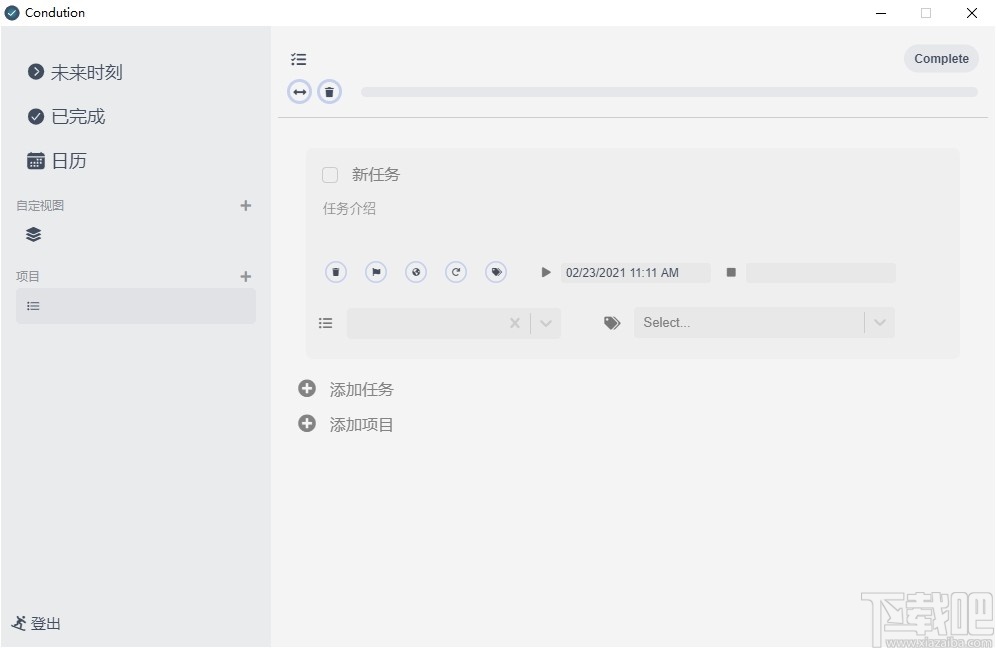Toggle the sequential/parallel arrows button
Screen dimensions: 996x648
(x=299, y=92)
